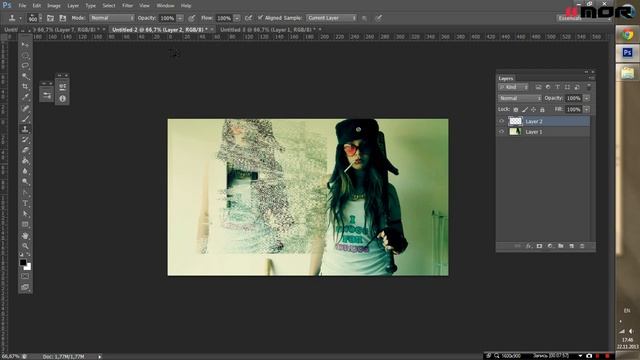This screenshot has height=360, width=640.
Task: Hide Layer 1 visibility eye
Action: 502,132
